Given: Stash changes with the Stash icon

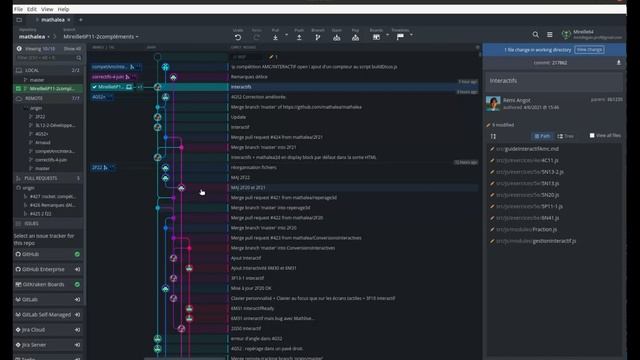Looking at the screenshot, I should (x=337, y=37).
